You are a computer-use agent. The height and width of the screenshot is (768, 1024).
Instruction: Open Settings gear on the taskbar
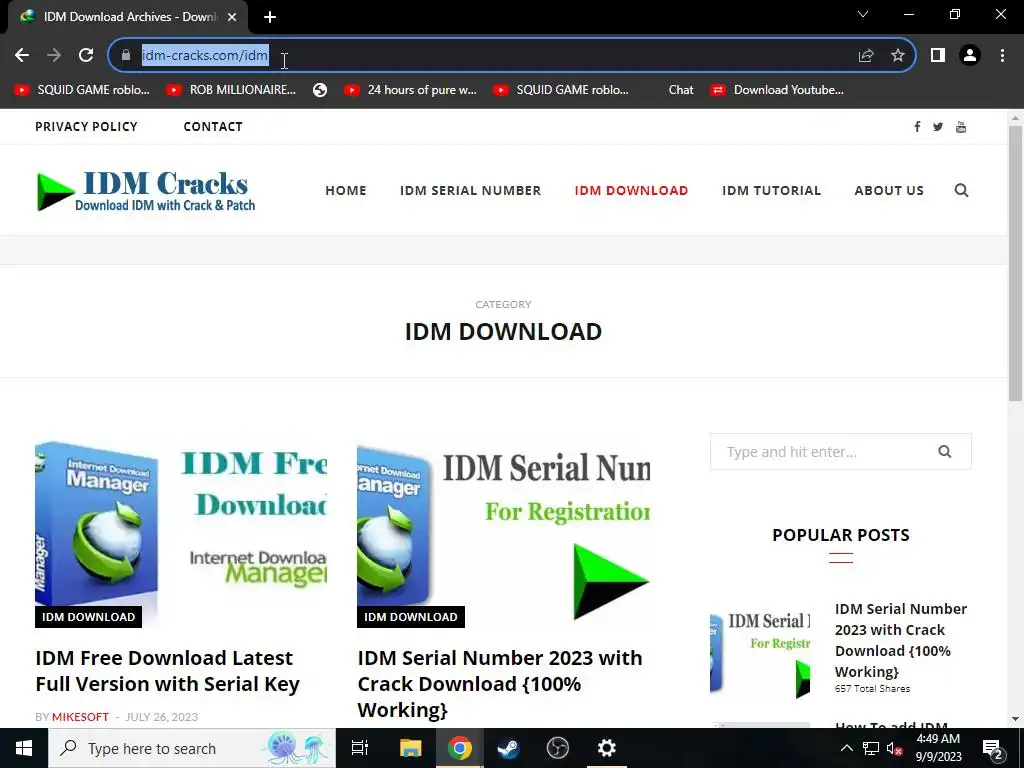click(607, 748)
